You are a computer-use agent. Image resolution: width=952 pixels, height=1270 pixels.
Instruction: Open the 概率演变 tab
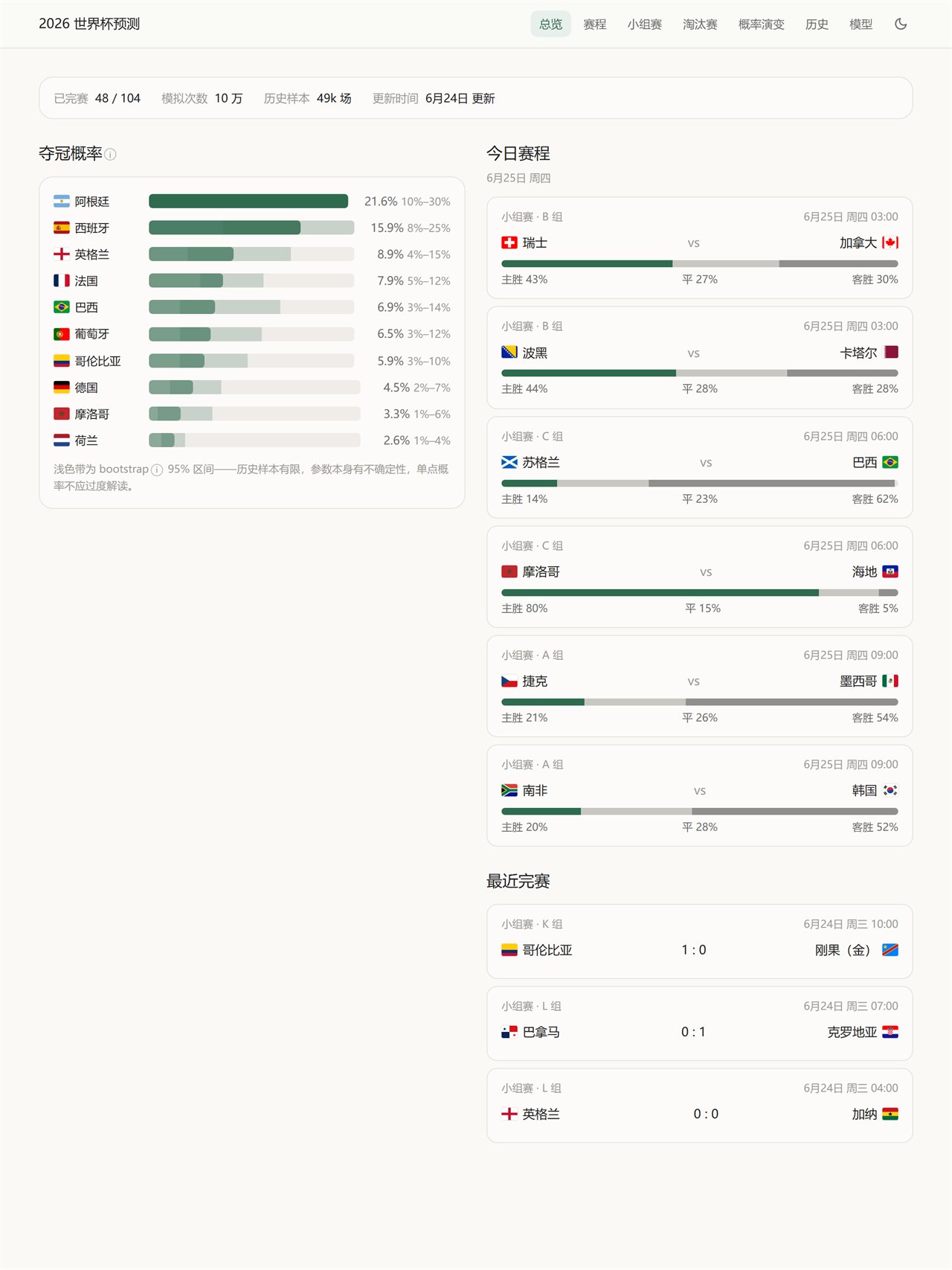pos(762,24)
